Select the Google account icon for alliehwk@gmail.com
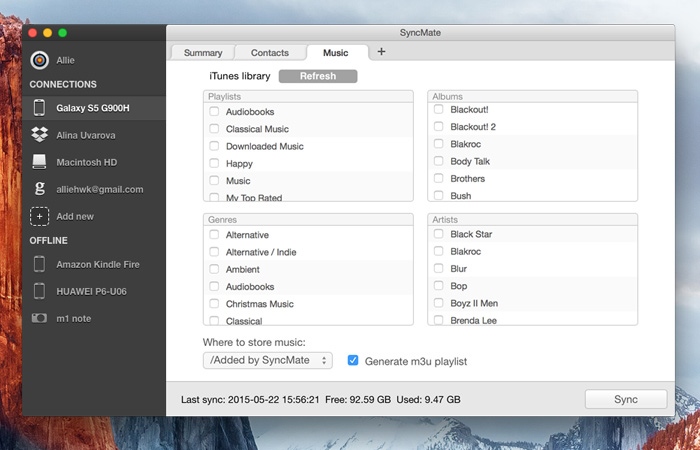Viewport: 700px width, 450px height. pyautogui.click(x=40, y=189)
